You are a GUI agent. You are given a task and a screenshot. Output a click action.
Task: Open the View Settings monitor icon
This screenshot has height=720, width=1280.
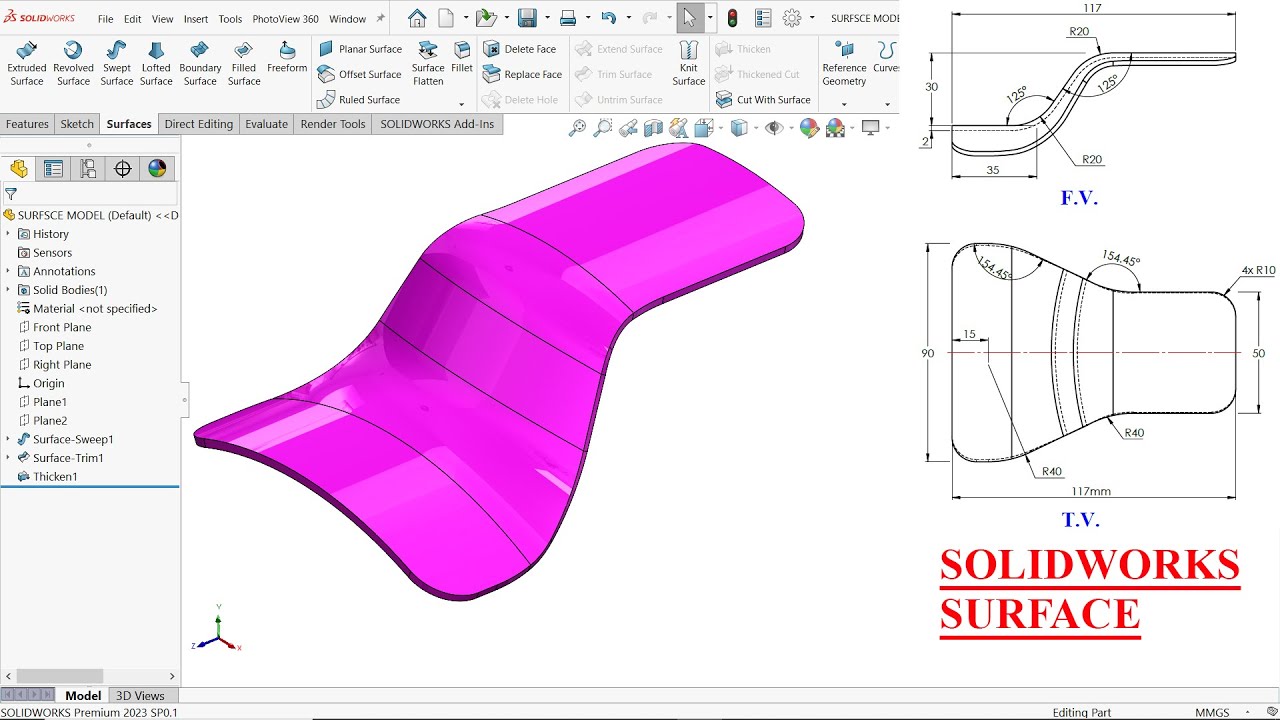(870, 128)
